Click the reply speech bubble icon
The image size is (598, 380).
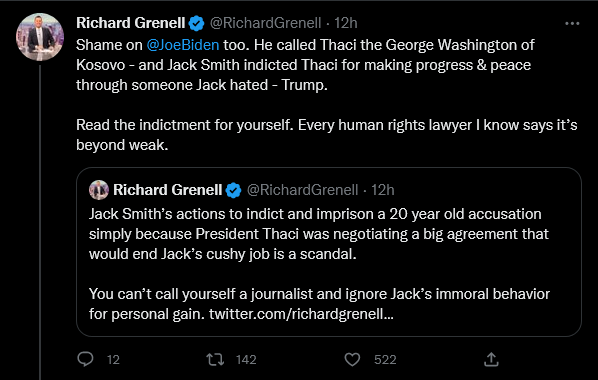pyautogui.click(x=85, y=359)
